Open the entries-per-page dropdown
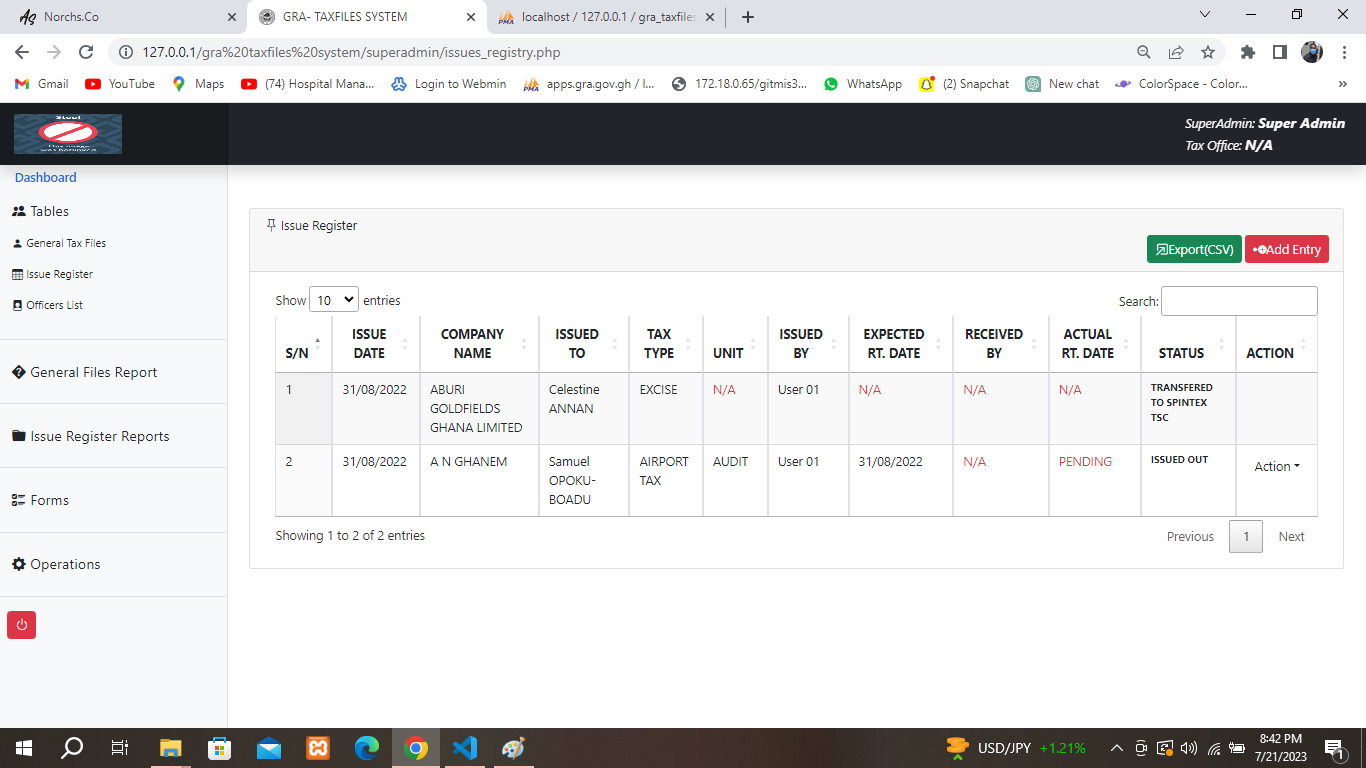The height and width of the screenshot is (768, 1366). coord(334,300)
